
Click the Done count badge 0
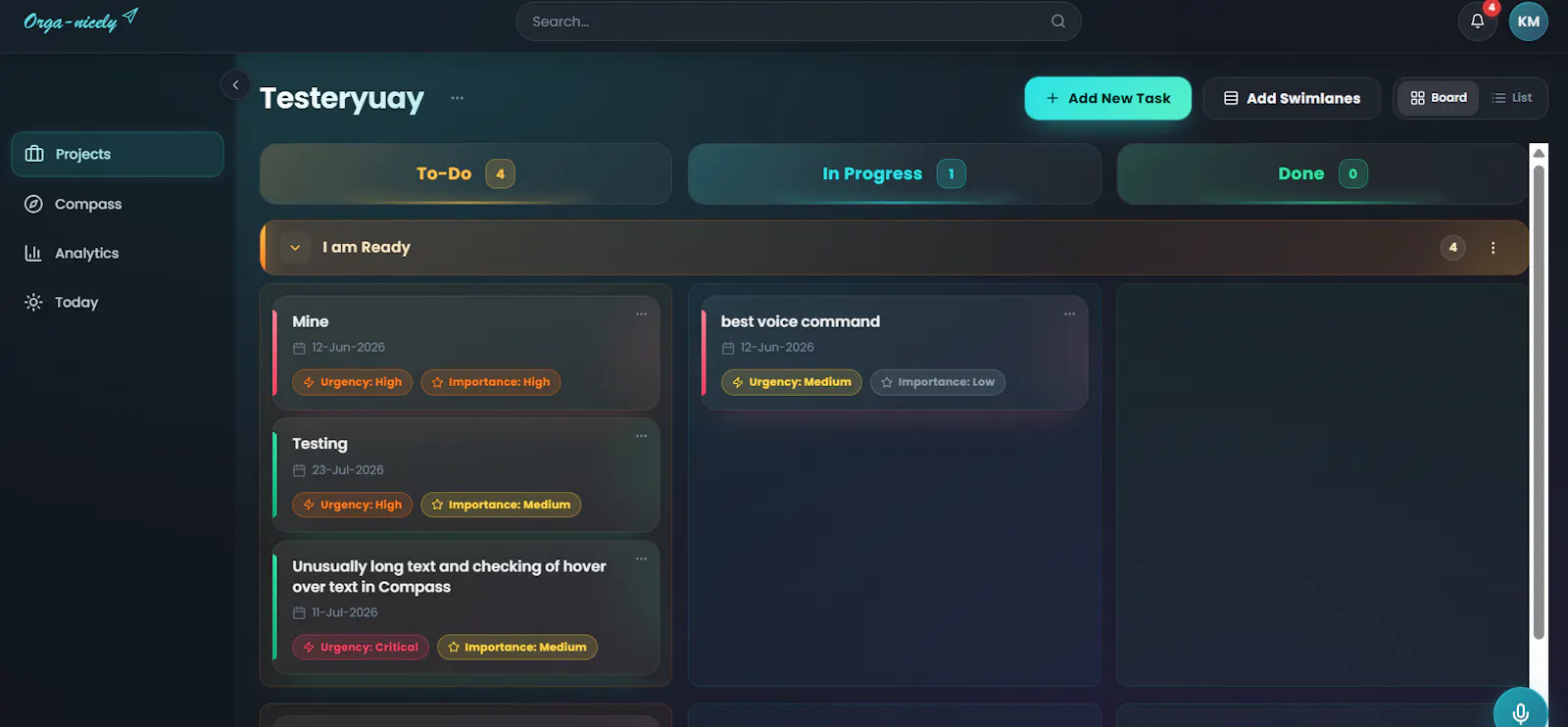pyautogui.click(x=1352, y=173)
